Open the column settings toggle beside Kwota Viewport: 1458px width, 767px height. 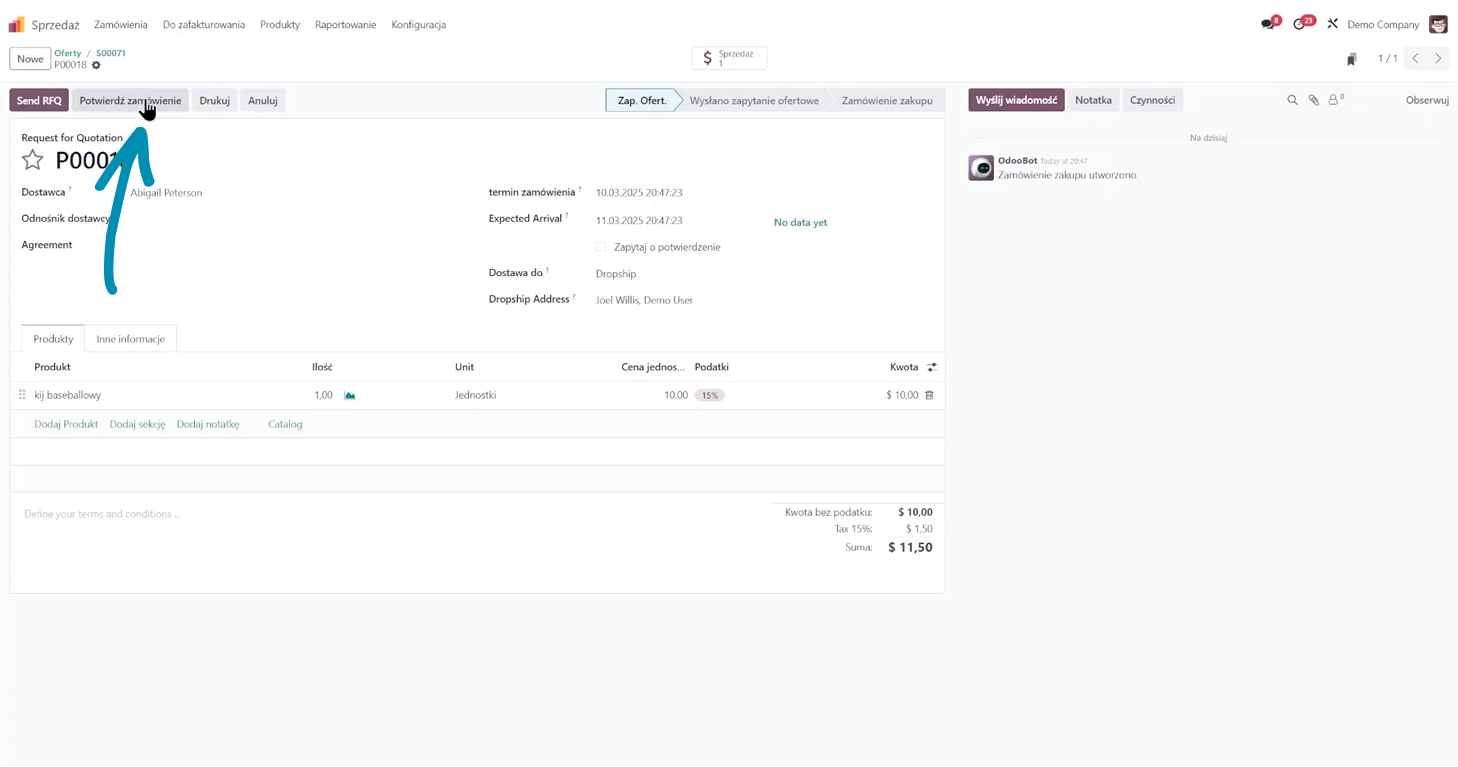[932, 367]
